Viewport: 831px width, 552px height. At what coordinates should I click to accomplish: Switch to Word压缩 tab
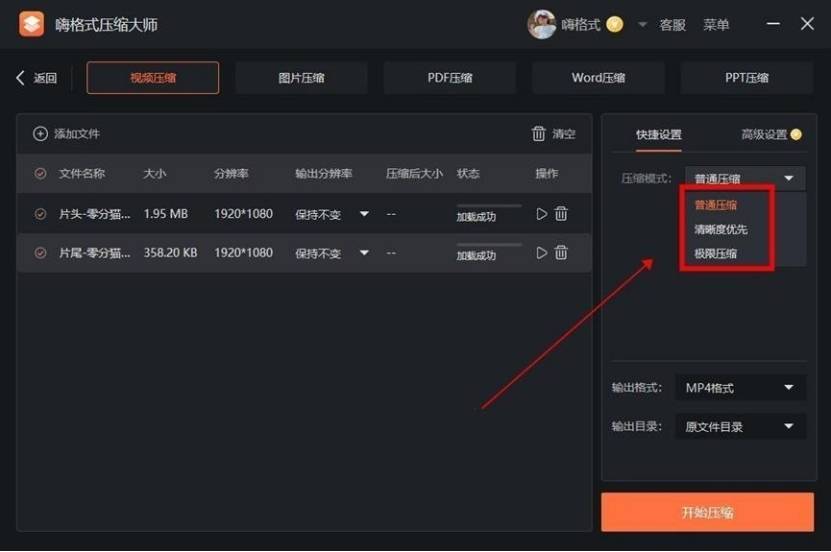[598, 78]
